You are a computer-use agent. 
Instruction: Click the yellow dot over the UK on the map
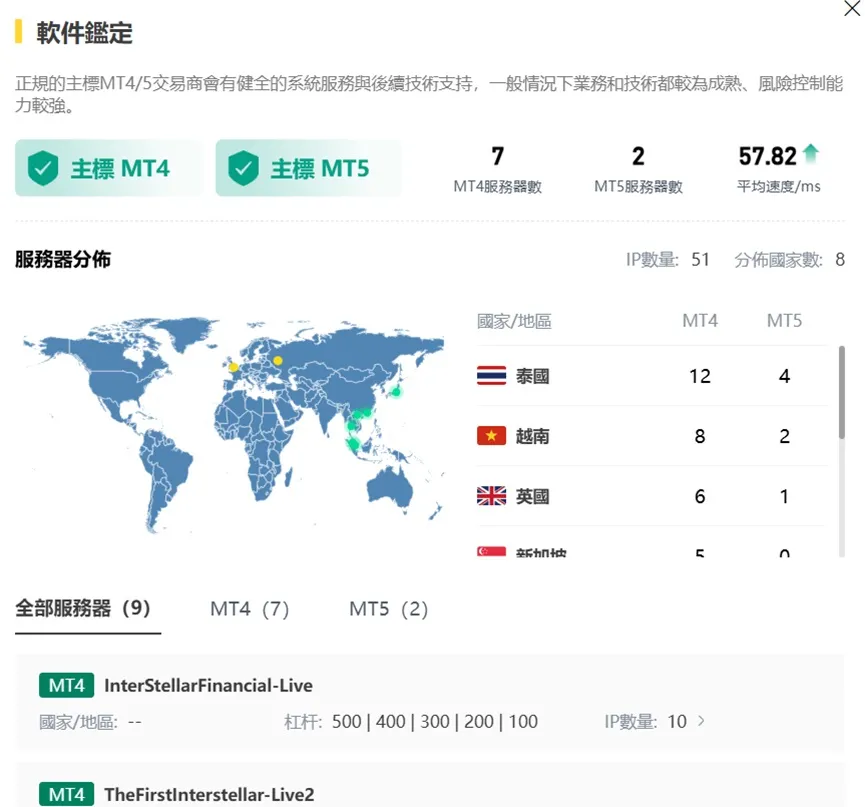click(x=233, y=367)
